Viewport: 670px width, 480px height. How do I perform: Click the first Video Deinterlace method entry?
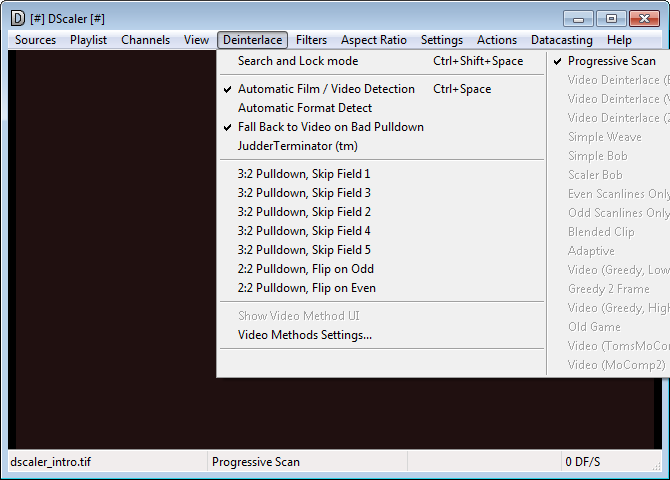click(609, 80)
